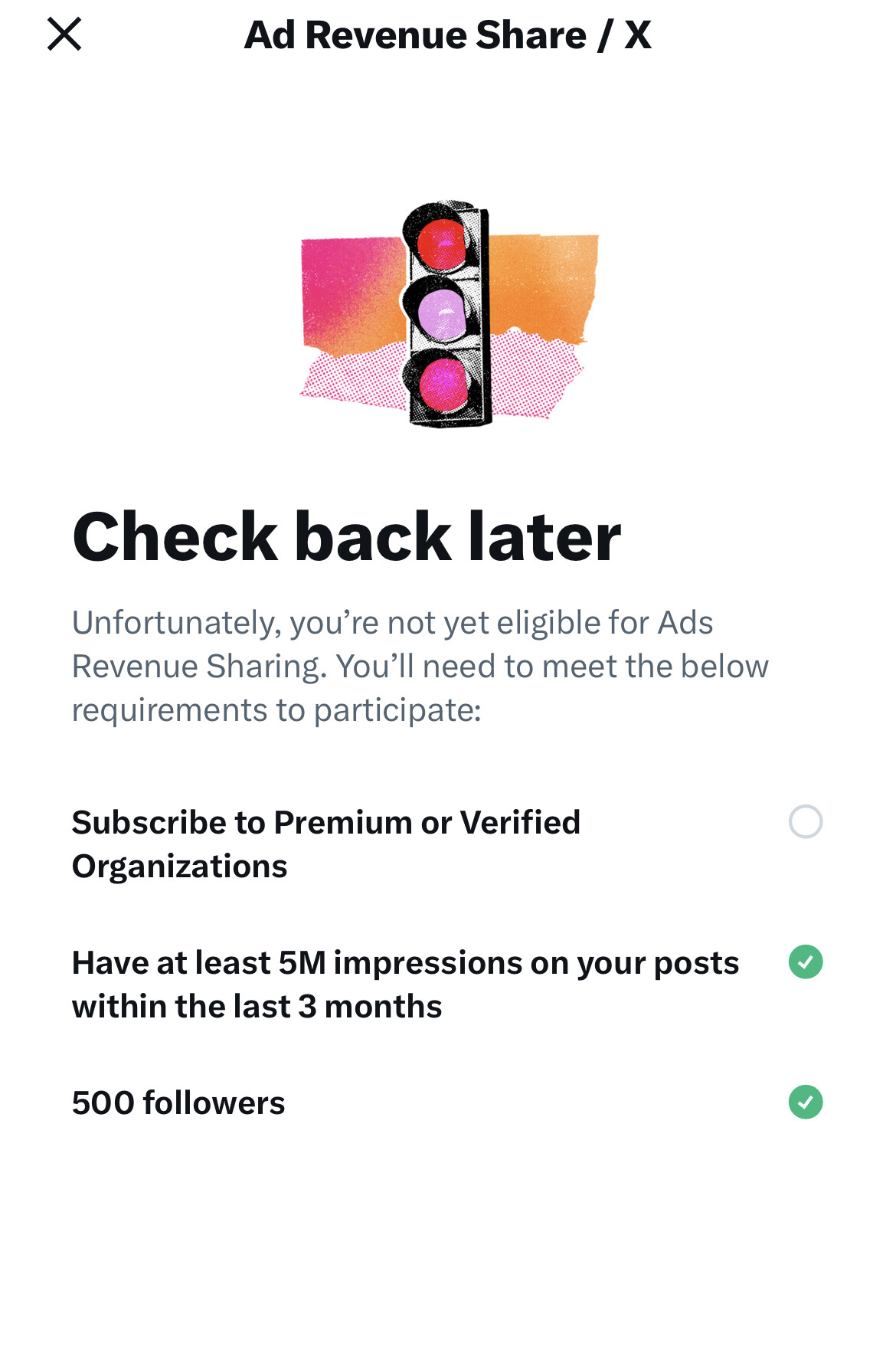Close the Ad Revenue Share page
The height and width of the screenshot is (1363, 896).
click(64, 34)
